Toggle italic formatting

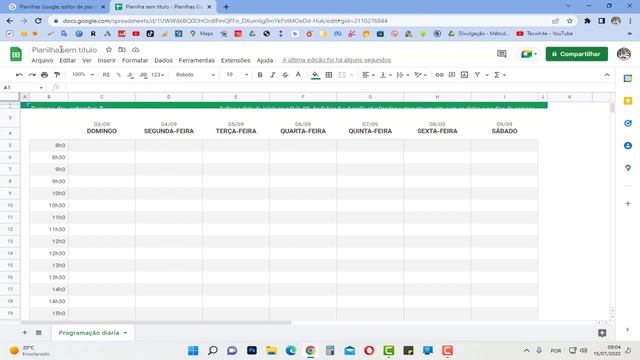click(273, 75)
